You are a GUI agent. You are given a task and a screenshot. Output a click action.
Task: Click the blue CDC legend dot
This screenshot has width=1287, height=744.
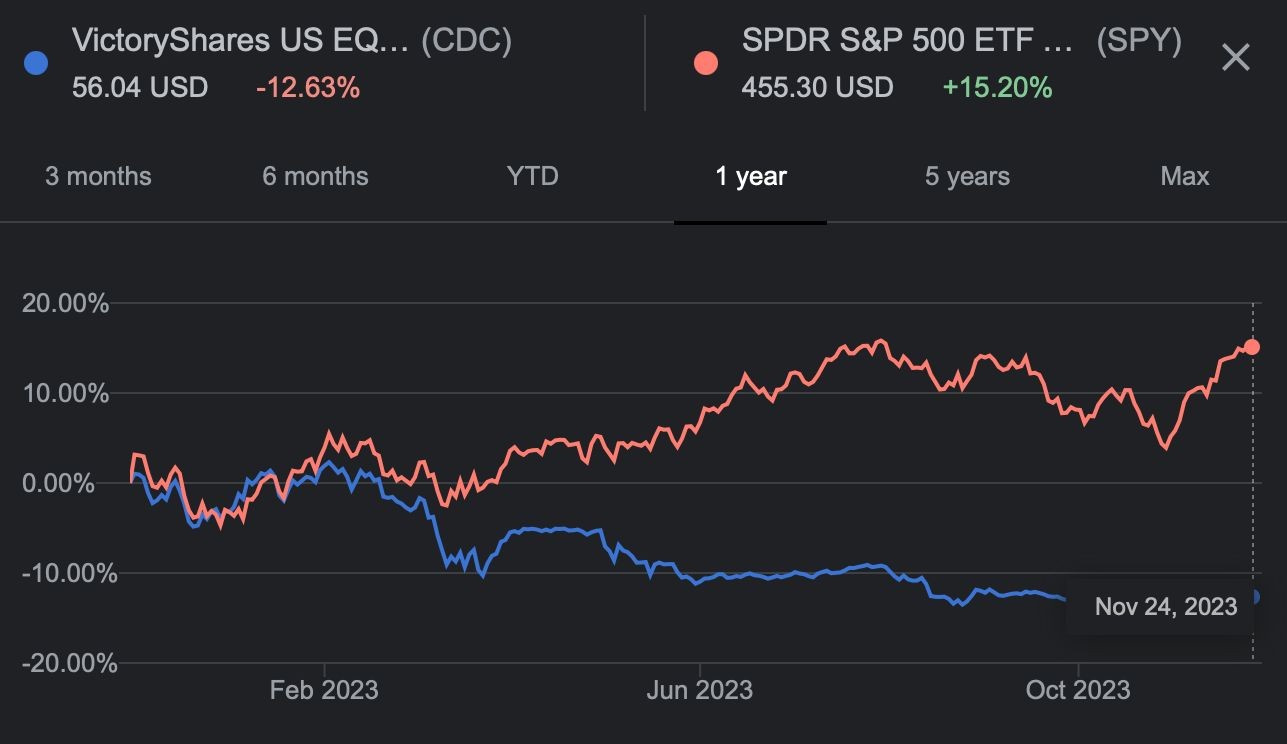pos(35,63)
